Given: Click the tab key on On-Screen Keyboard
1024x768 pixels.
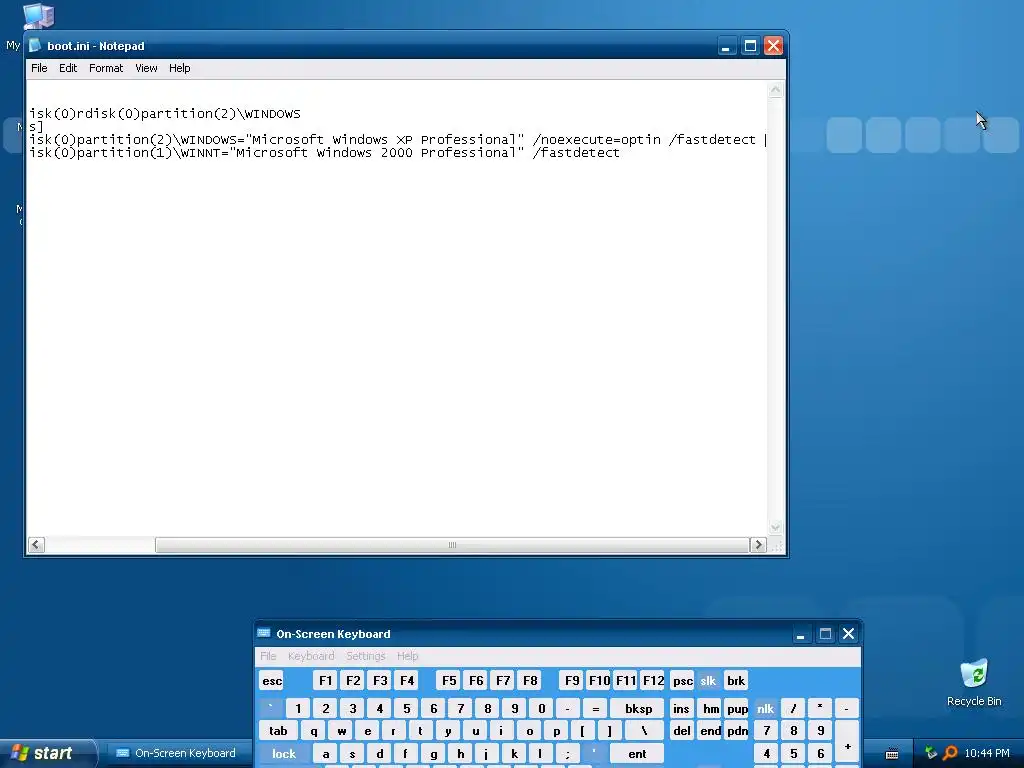Looking at the screenshot, I should point(278,731).
